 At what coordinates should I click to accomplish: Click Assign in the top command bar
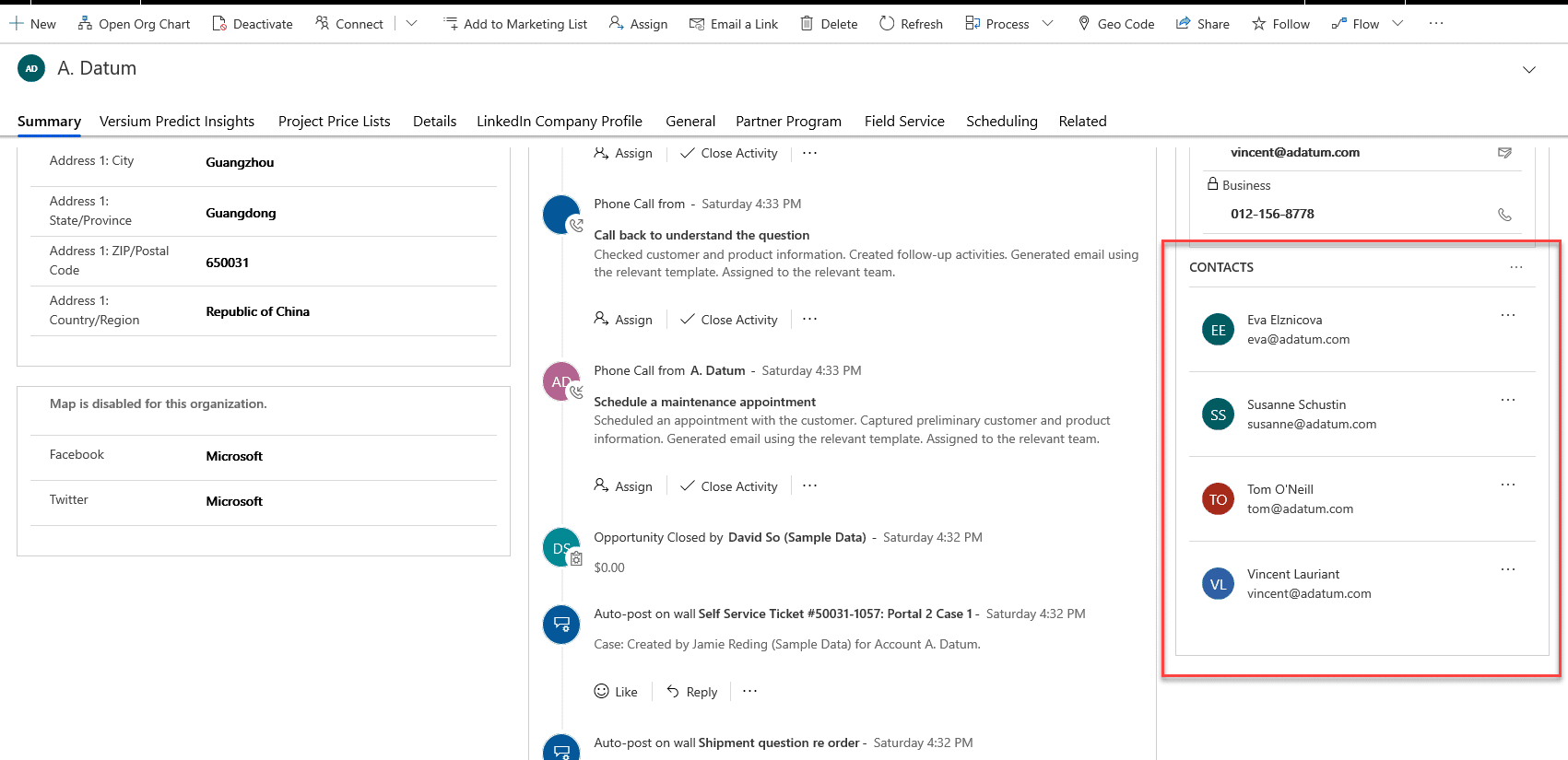point(638,24)
